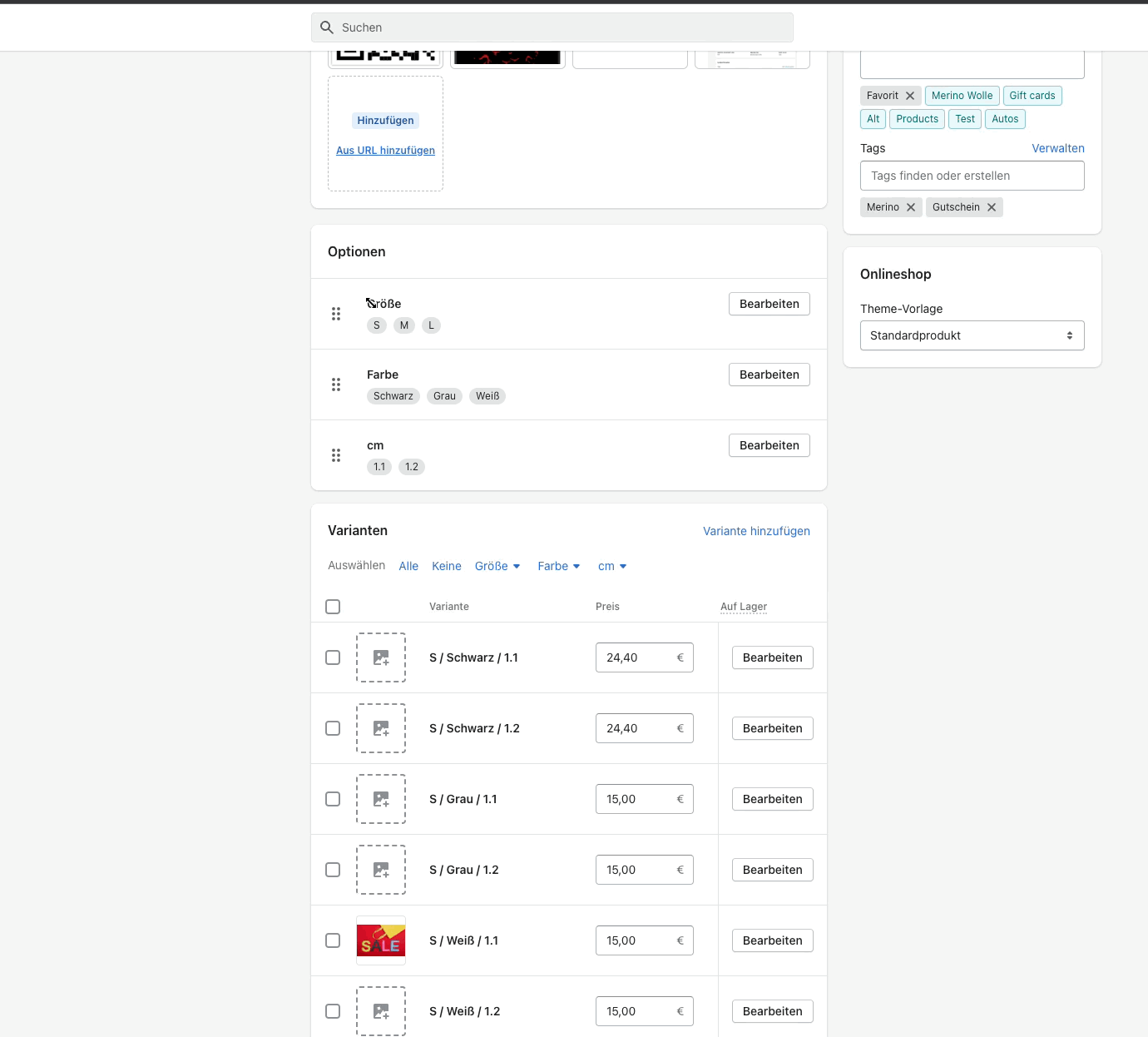
Task: Remove the Gutschein tag
Action: click(992, 207)
